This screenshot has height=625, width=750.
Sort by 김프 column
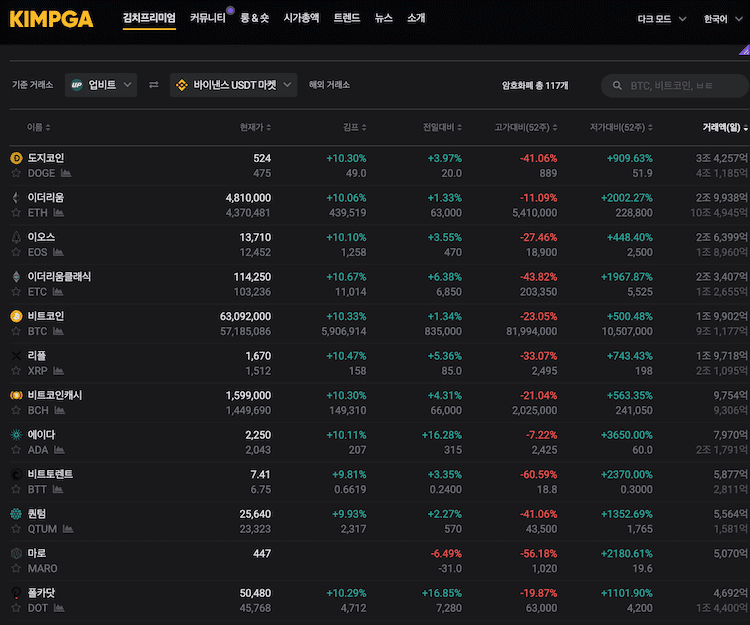click(354, 127)
